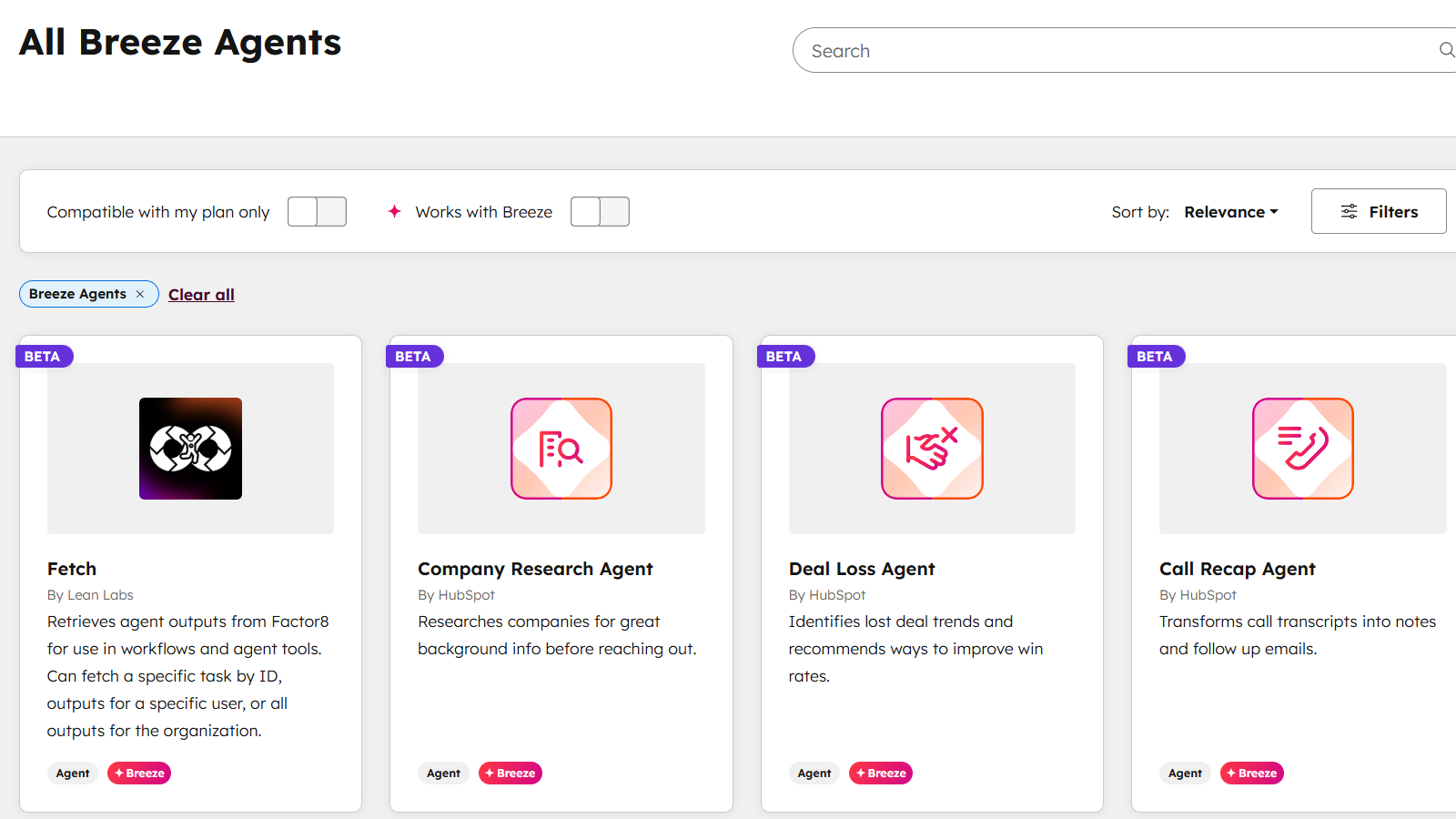Screen dimensions: 1456x819
Task: Expand the Sort by Relevance dropdown
Action: pos(1230,212)
